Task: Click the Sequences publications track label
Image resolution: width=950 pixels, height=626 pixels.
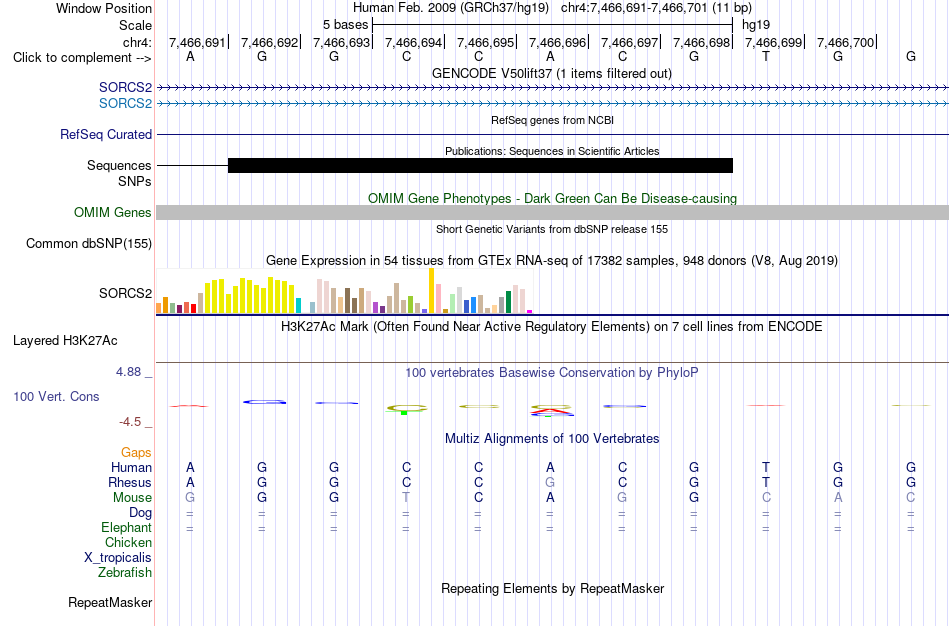Action: 119,165
